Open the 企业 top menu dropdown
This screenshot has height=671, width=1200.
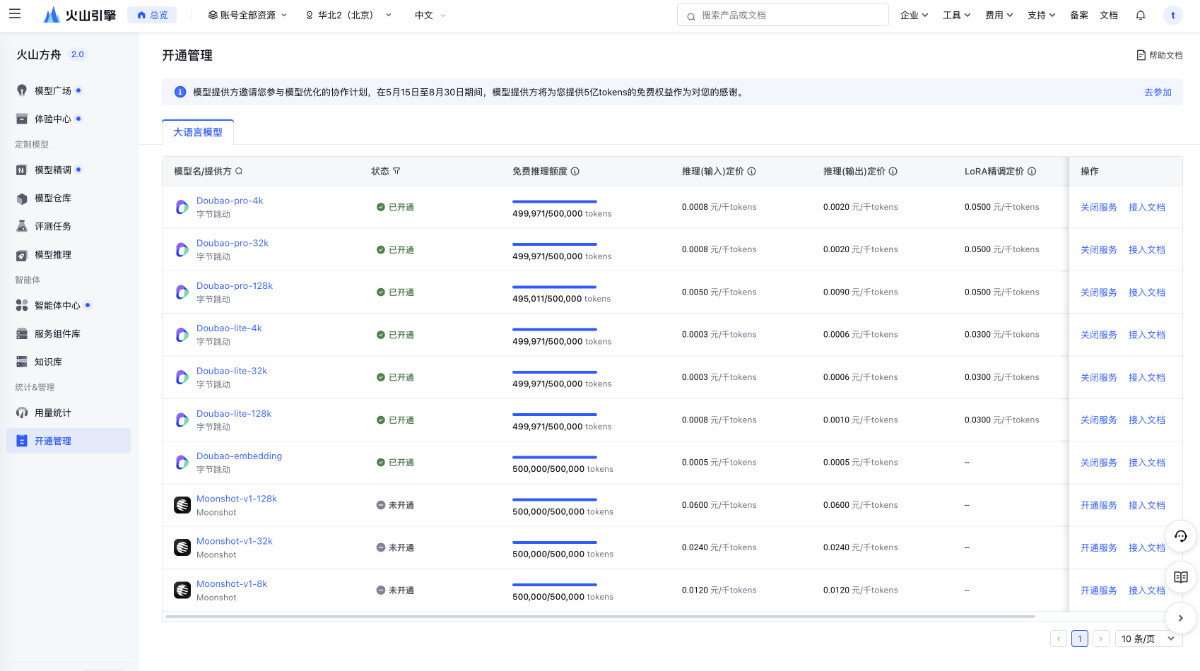(914, 15)
